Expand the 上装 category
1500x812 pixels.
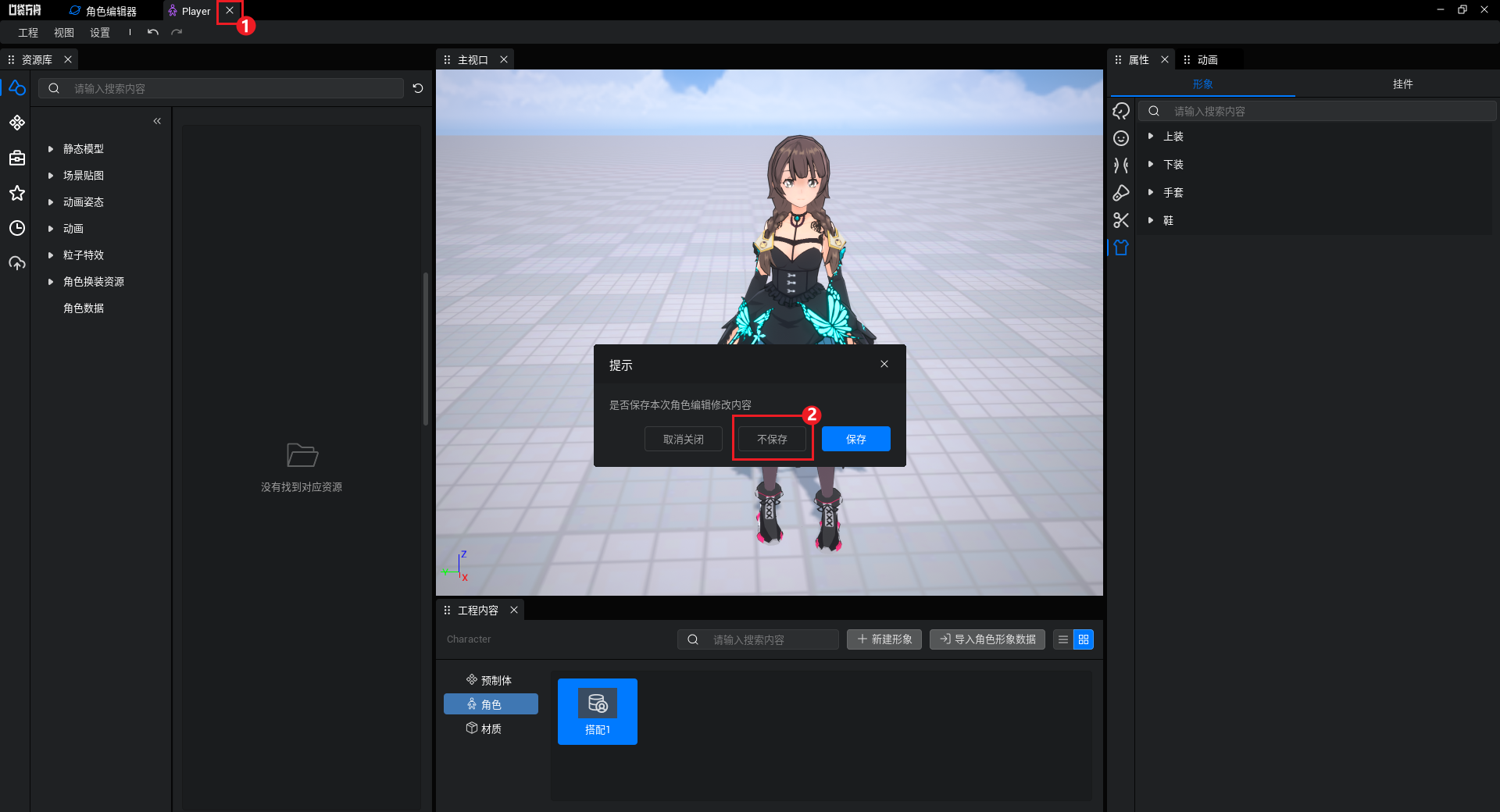[x=1151, y=137]
